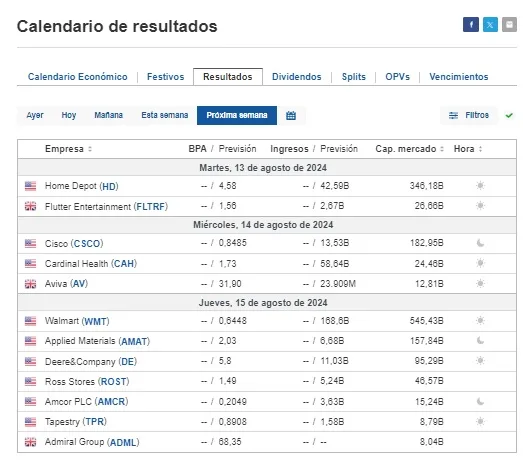Show results for Mañana

tap(108, 115)
